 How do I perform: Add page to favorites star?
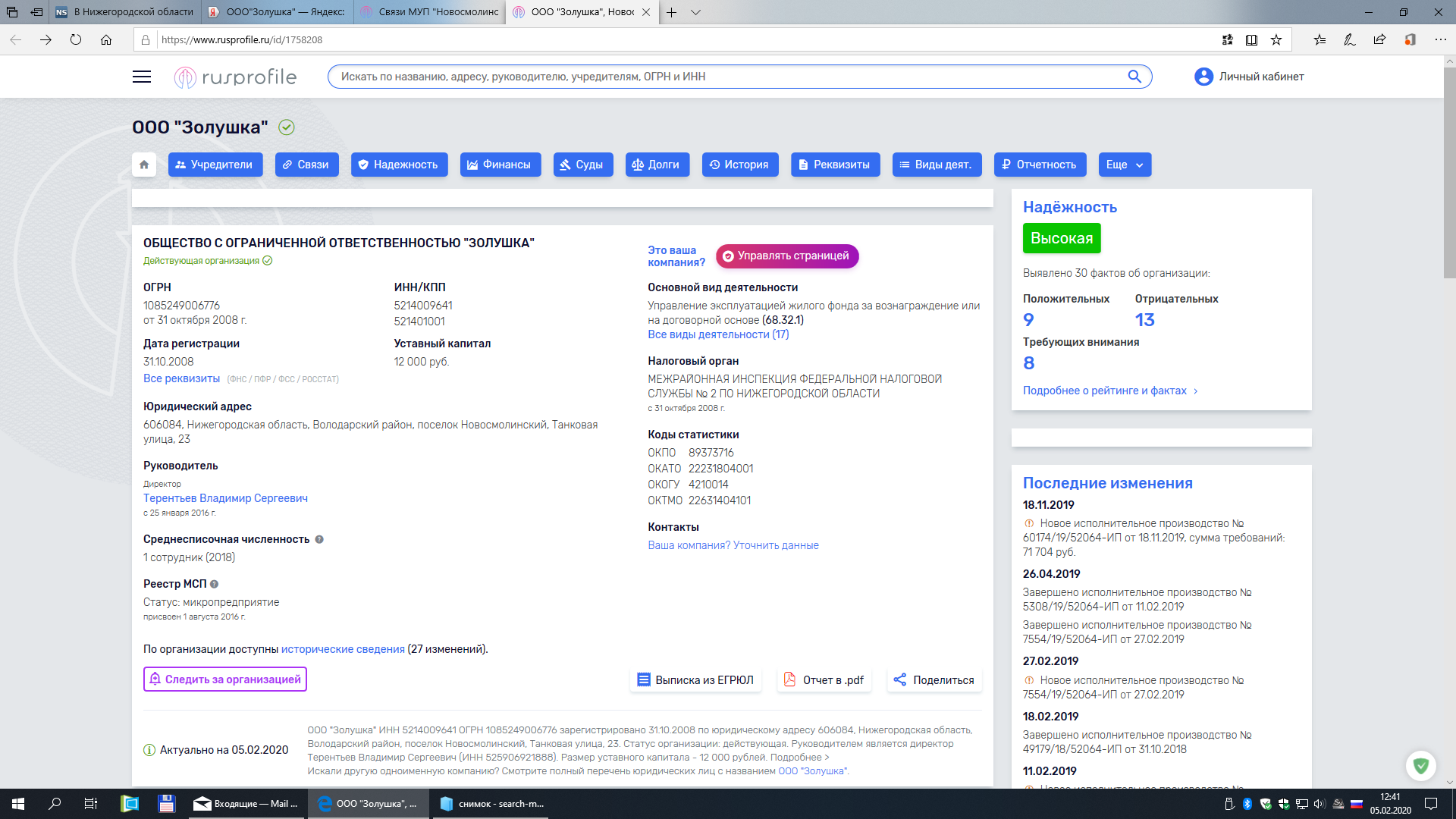tap(1276, 39)
